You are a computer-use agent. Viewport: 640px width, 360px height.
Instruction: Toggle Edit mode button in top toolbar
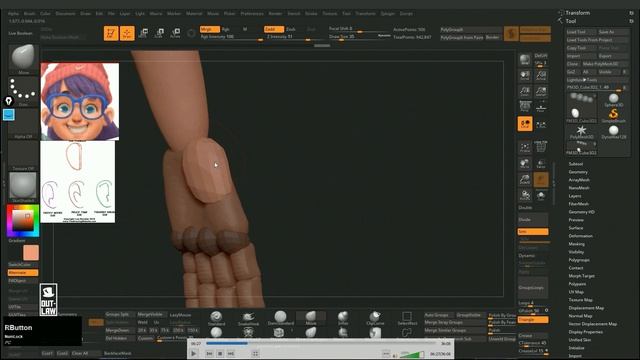111,33
